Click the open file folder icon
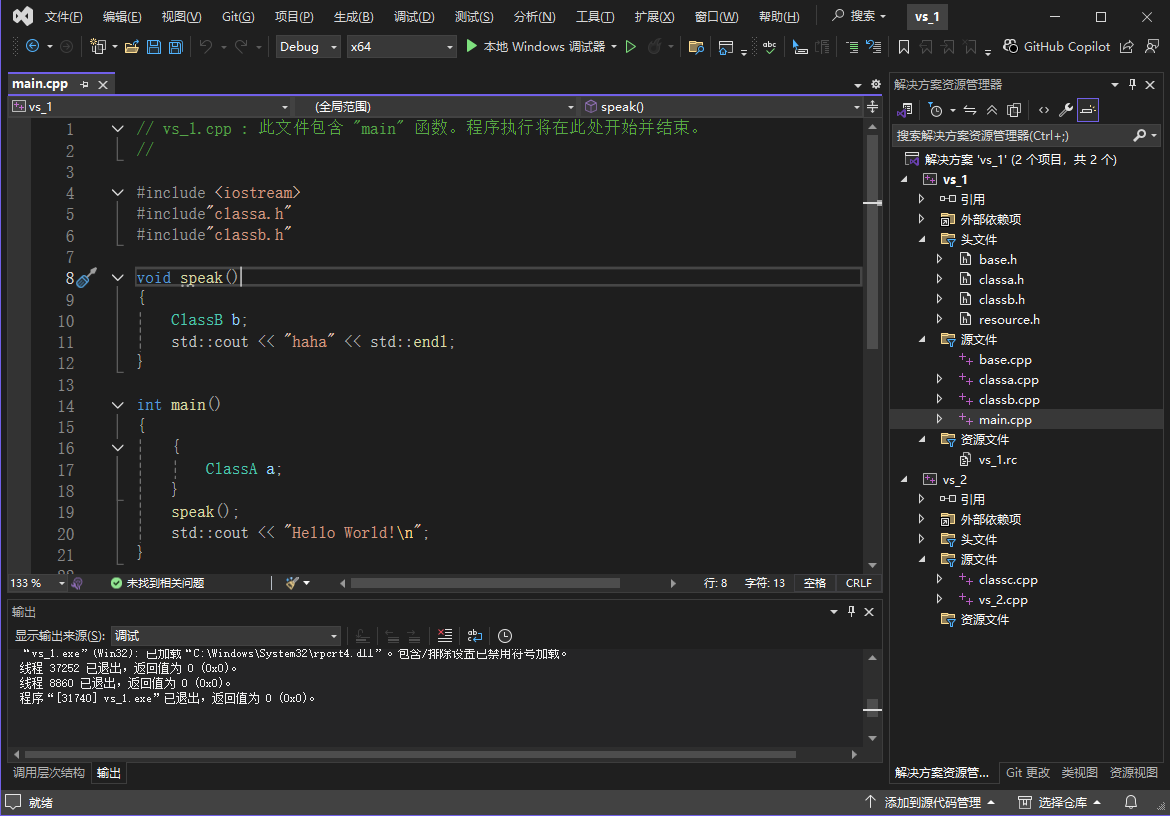The height and width of the screenshot is (816, 1170). pyautogui.click(x=131, y=46)
